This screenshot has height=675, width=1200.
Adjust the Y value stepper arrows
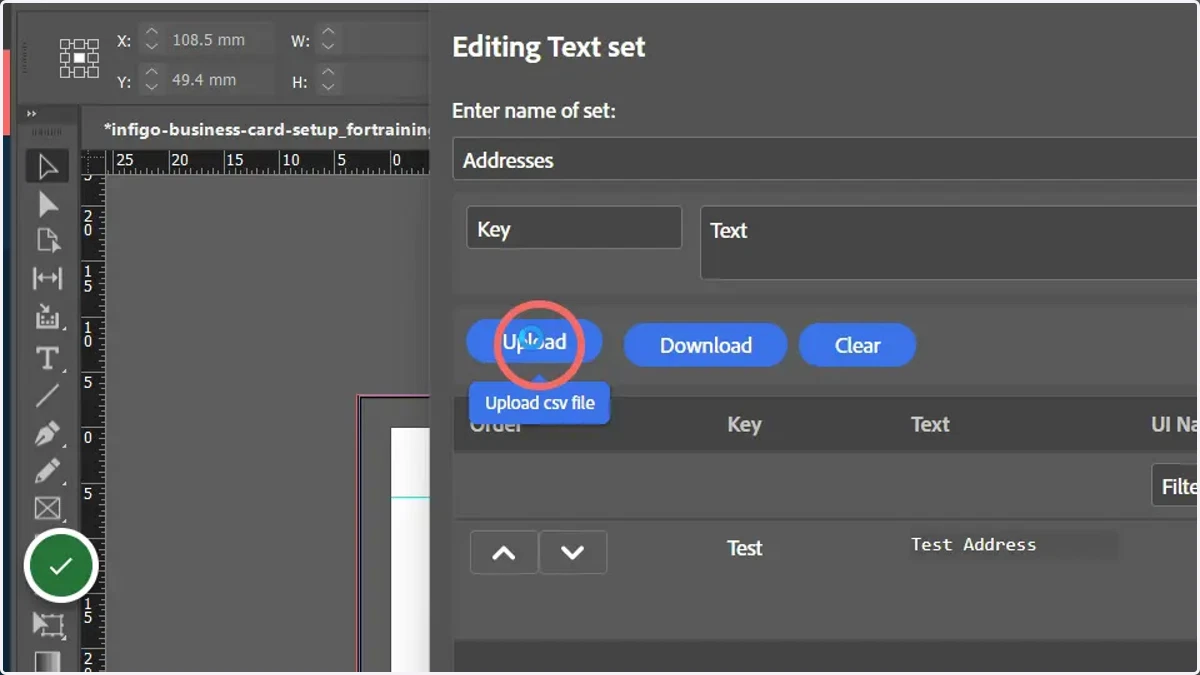pos(151,79)
